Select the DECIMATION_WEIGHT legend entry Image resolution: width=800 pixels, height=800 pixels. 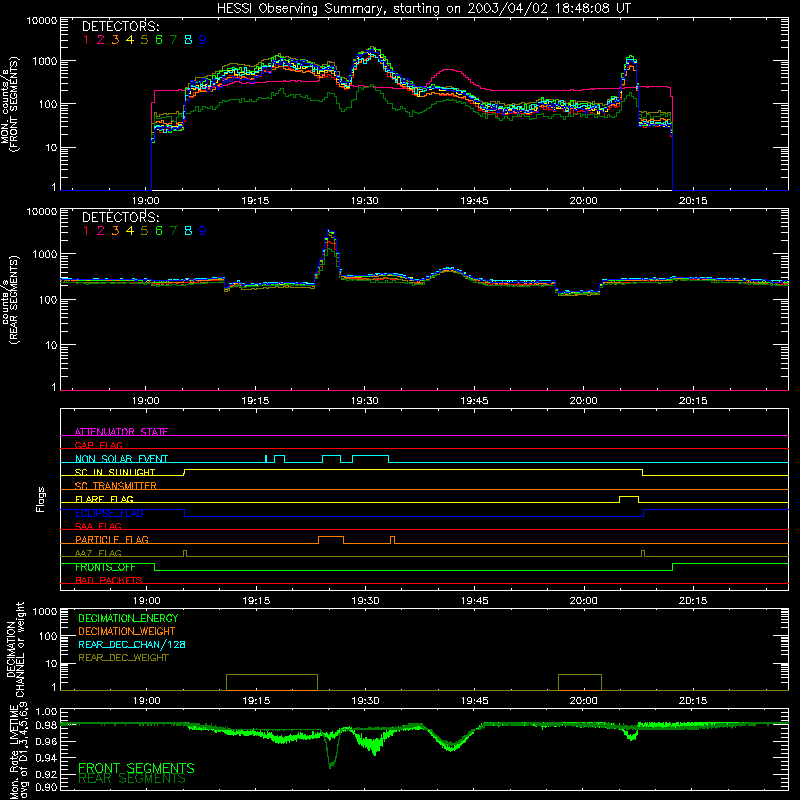[x=127, y=631]
